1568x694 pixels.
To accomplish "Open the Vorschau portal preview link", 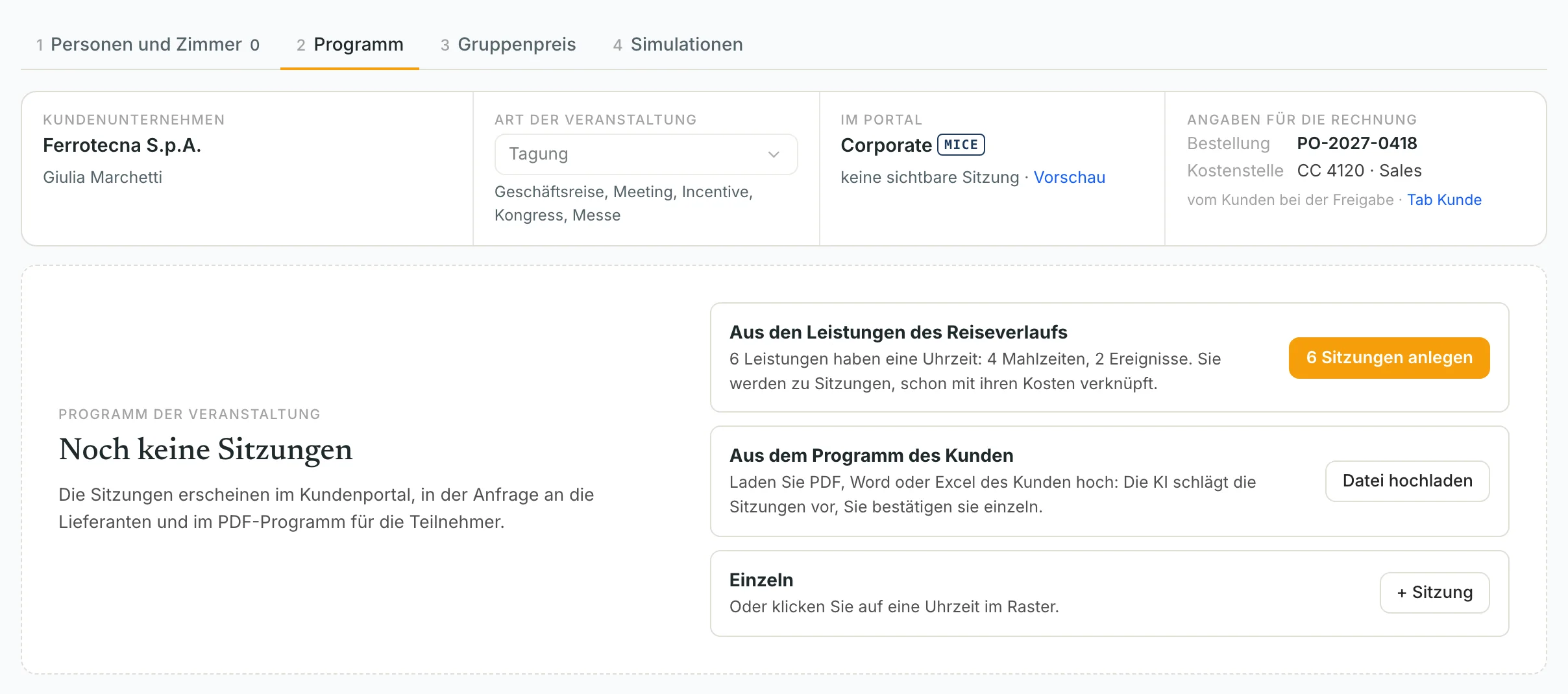I will point(1069,177).
